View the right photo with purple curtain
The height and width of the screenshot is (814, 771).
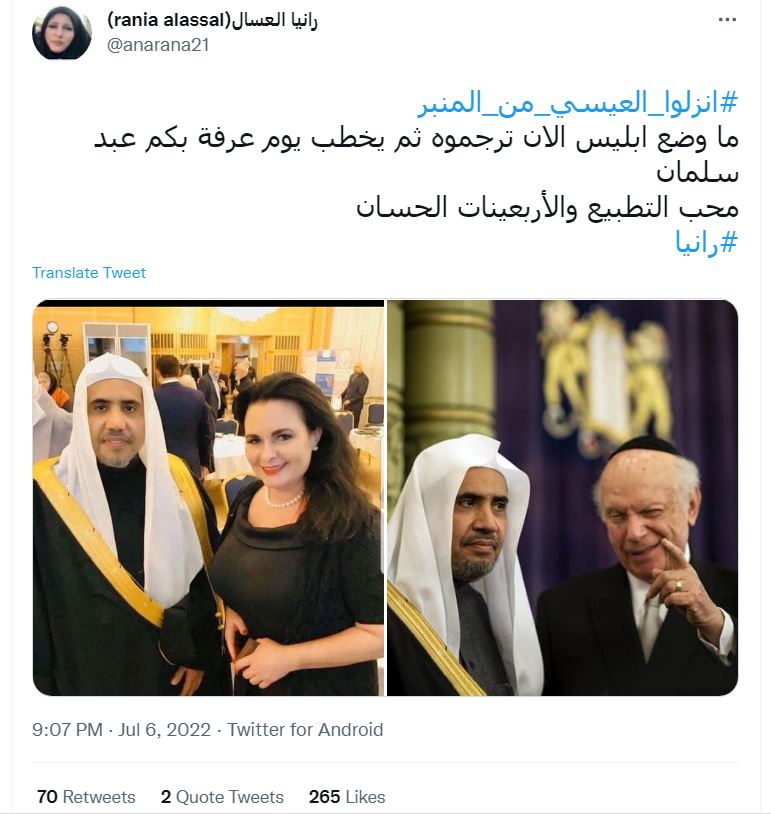(x=563, y=498)
